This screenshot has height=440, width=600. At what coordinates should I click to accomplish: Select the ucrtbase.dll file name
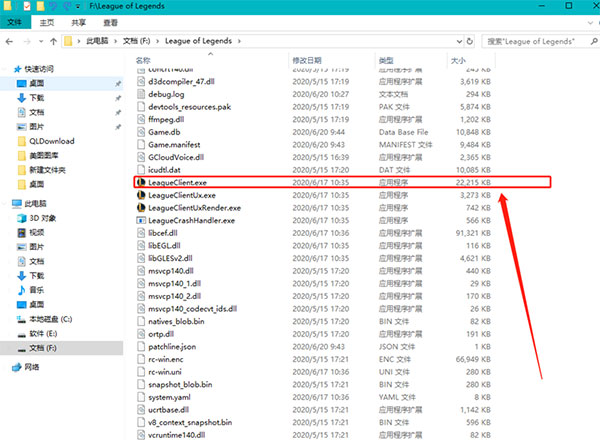point(168,410)
